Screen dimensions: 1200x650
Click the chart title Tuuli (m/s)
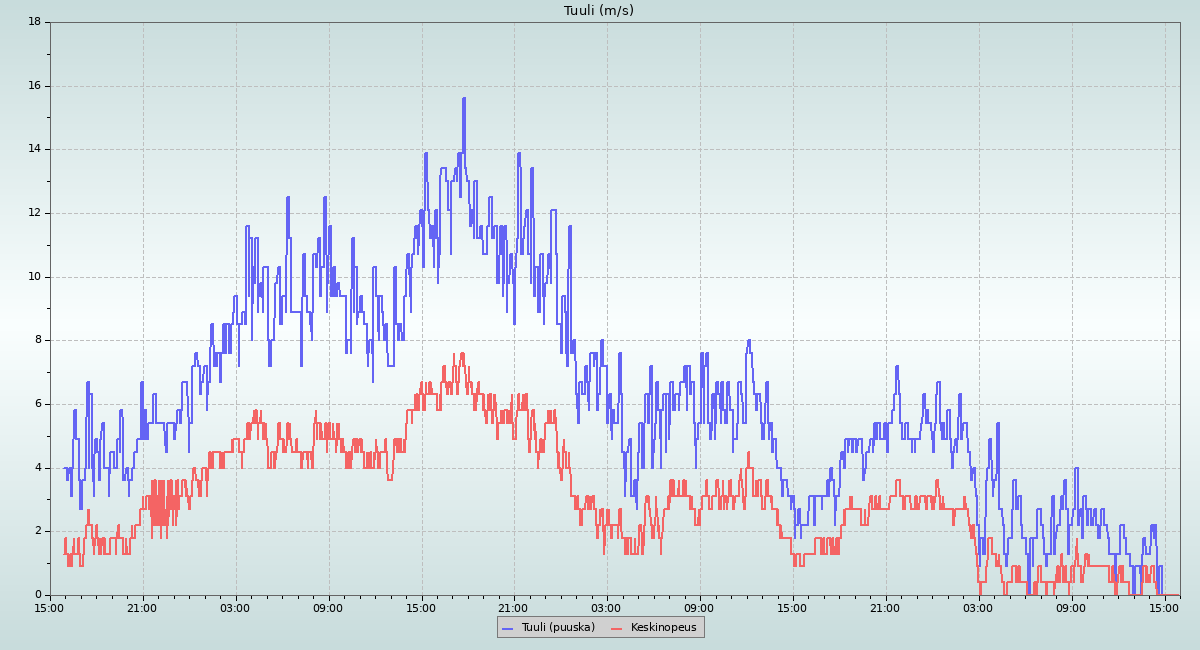[x=598, y=11]
